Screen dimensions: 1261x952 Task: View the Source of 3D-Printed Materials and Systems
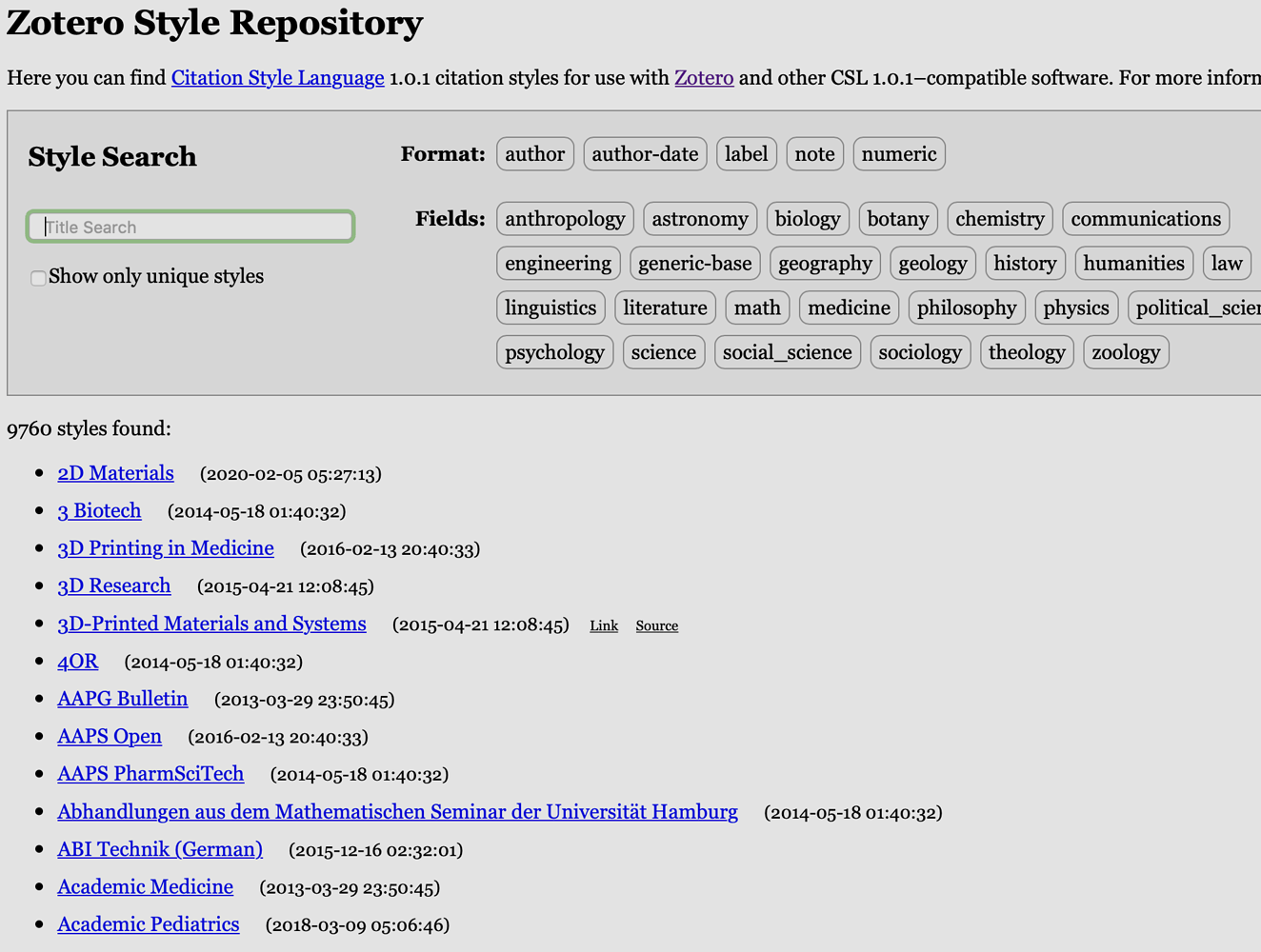click(656, 625)
